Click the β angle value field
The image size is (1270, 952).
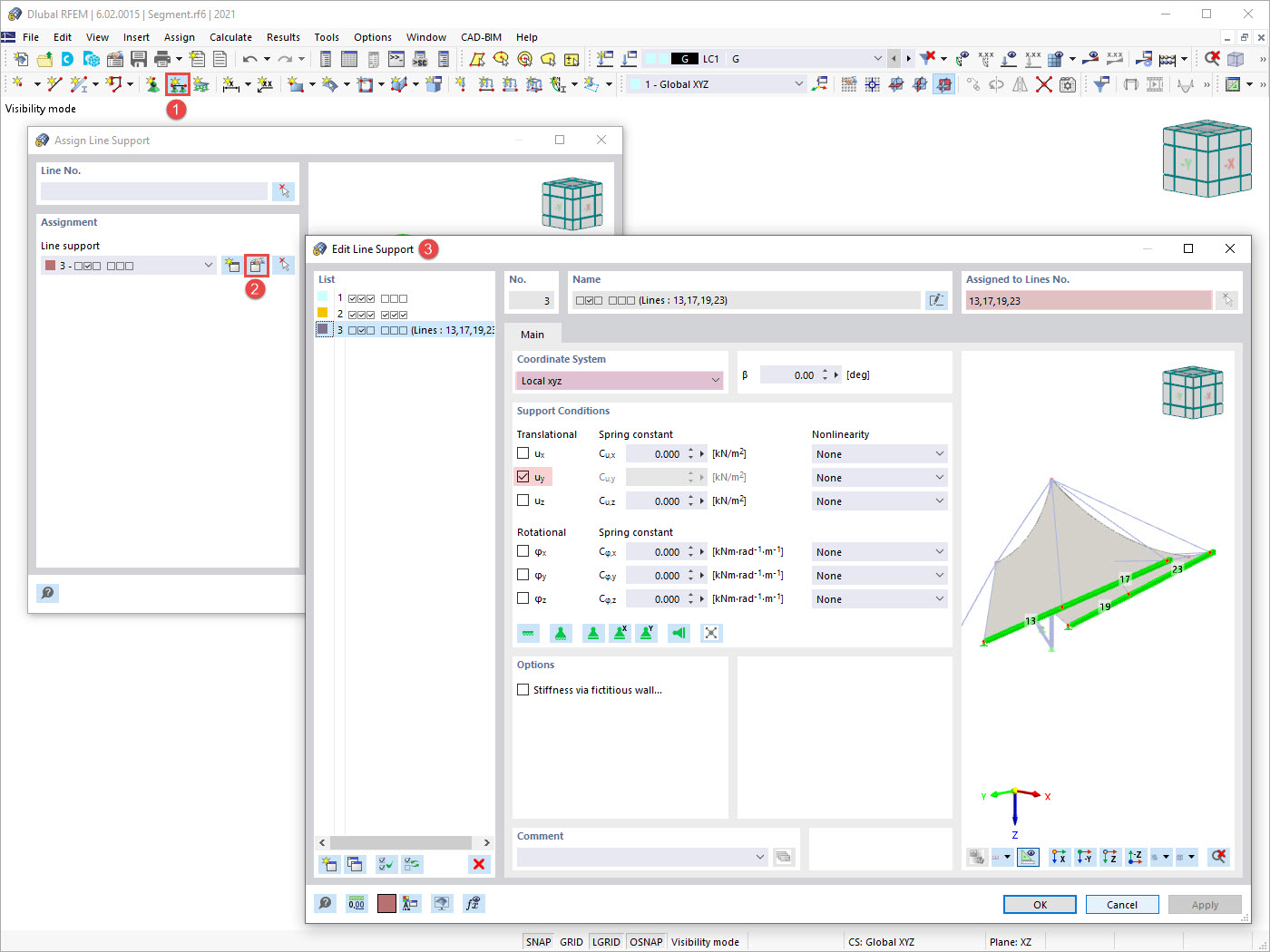point(790,374)
